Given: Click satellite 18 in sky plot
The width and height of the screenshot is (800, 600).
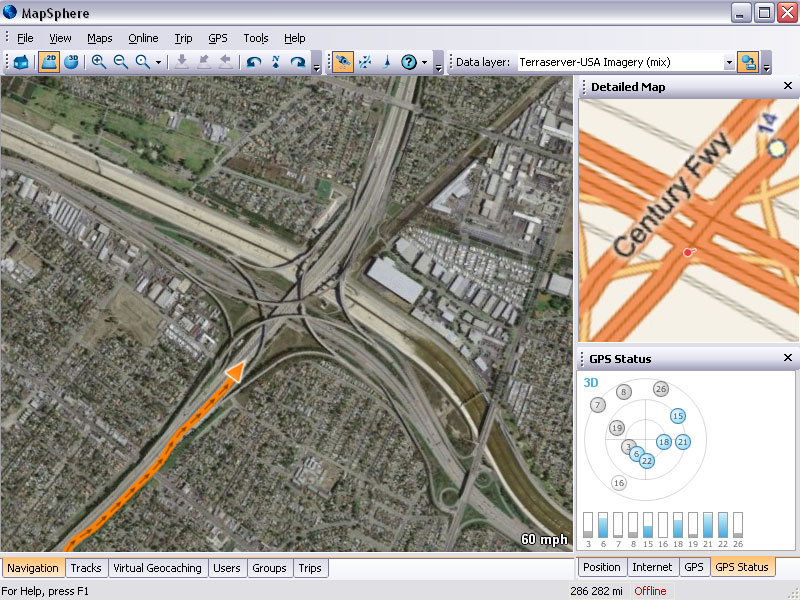Looking at the screenshot, I should (664, 442).
